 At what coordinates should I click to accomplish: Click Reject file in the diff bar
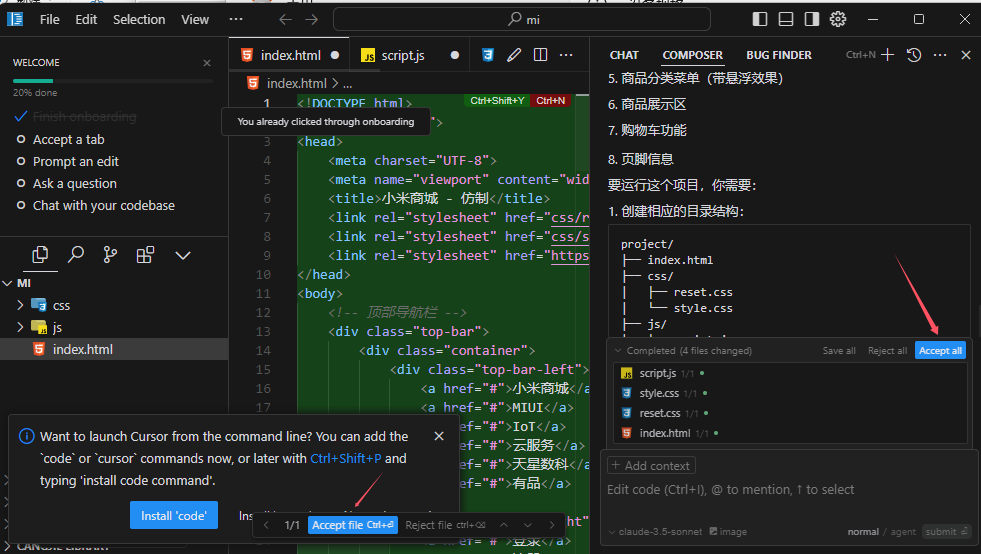click(x=445, y=525)
